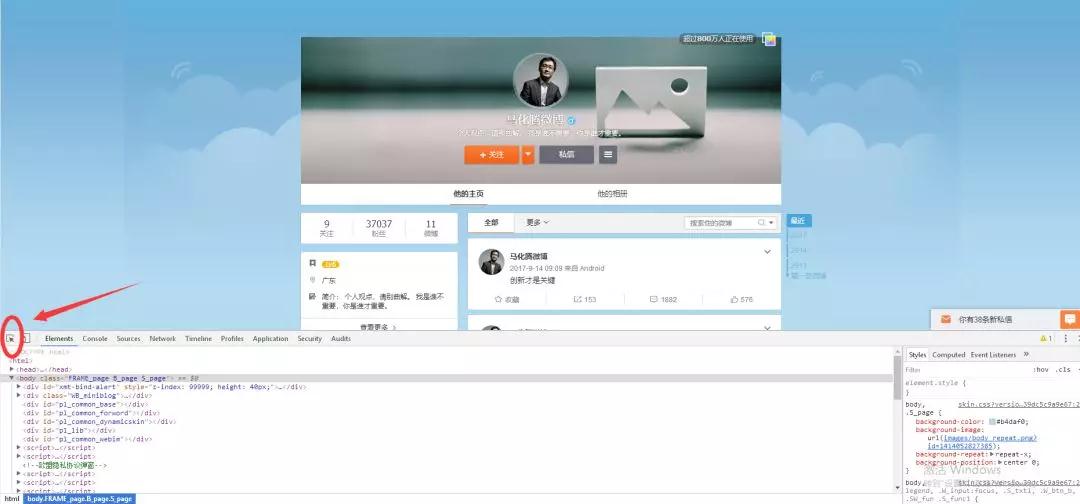Expand the xmt-bind-alert div node
The height and width of the screenshot is (504, 1080).
[x=19, y=386]
